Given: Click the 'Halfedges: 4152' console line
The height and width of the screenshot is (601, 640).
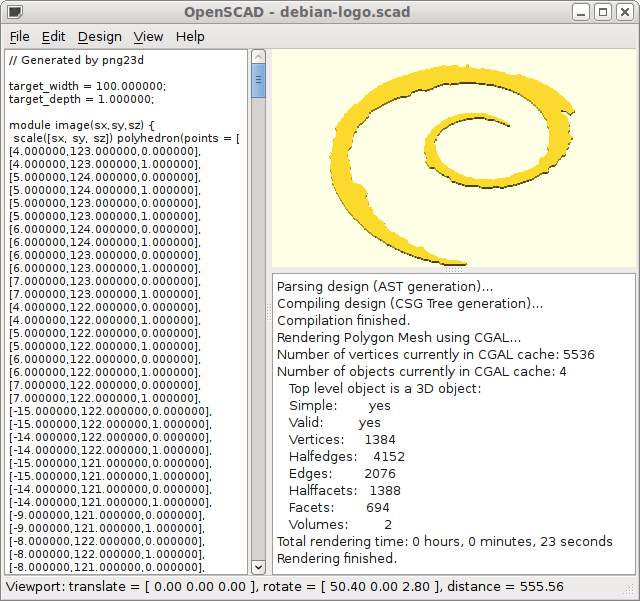Looking at the screenshot, I should tap(347, 457).
